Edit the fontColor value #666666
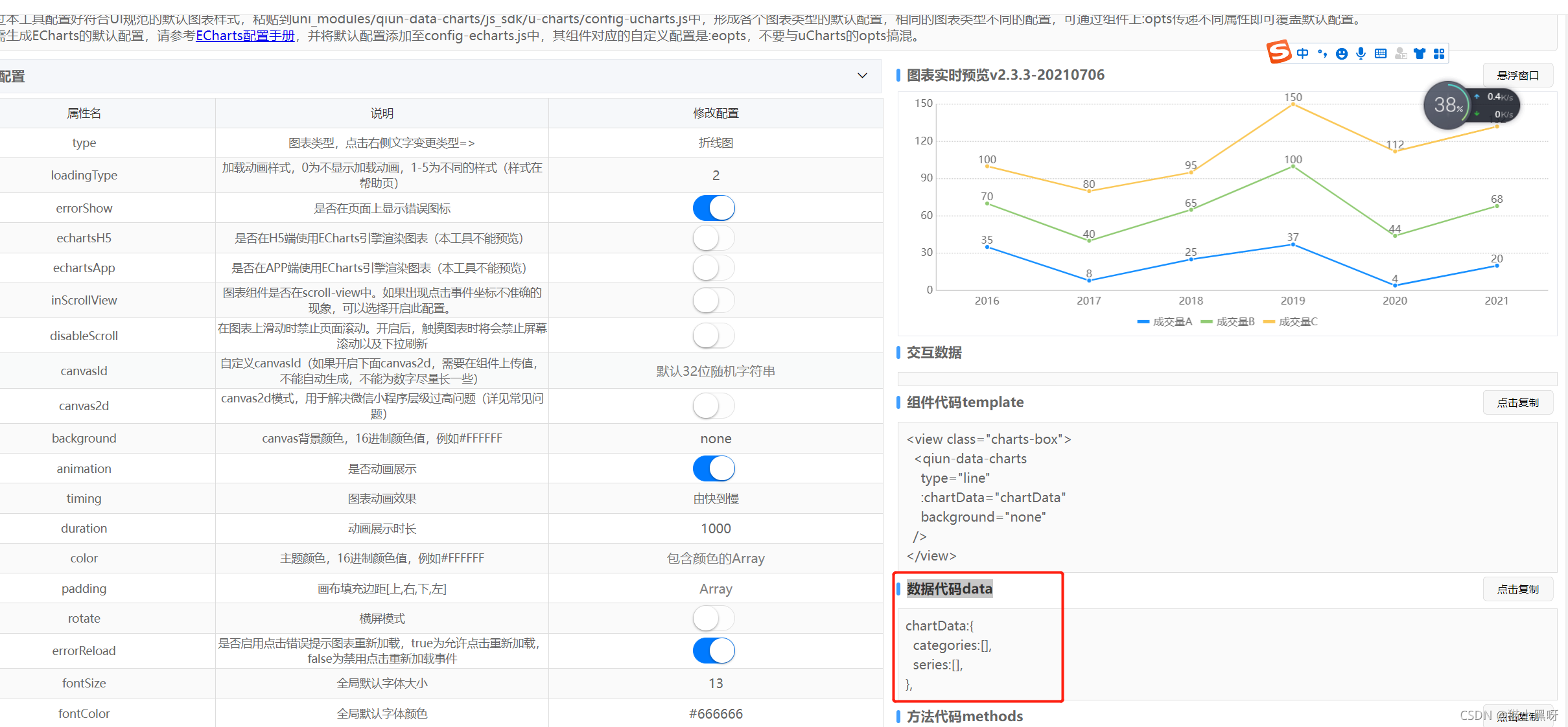Viewport: 1568px width, 727px height. pyautogui.click(x=716, y=714)
